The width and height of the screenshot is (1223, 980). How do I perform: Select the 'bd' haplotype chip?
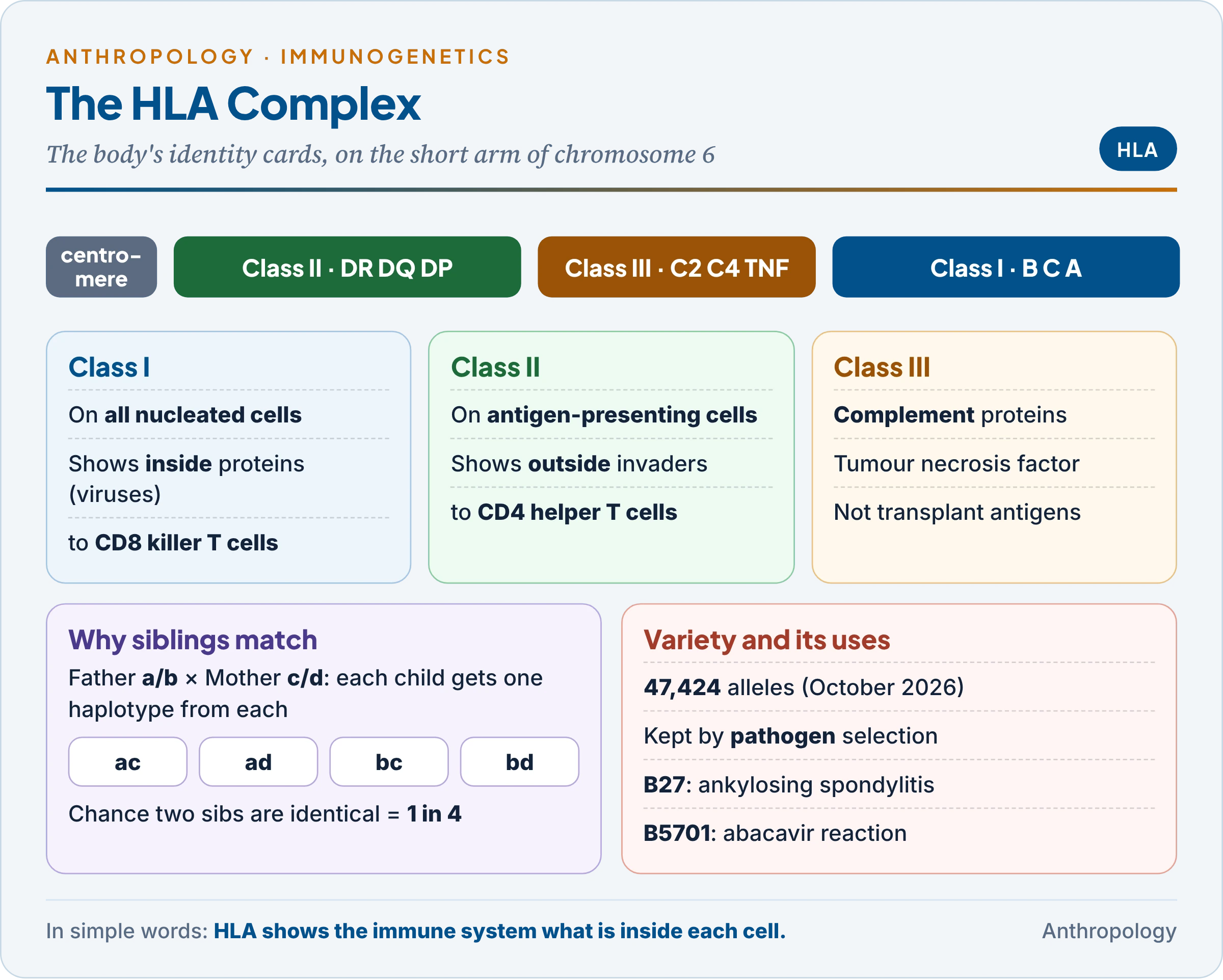tap(520, 761)
